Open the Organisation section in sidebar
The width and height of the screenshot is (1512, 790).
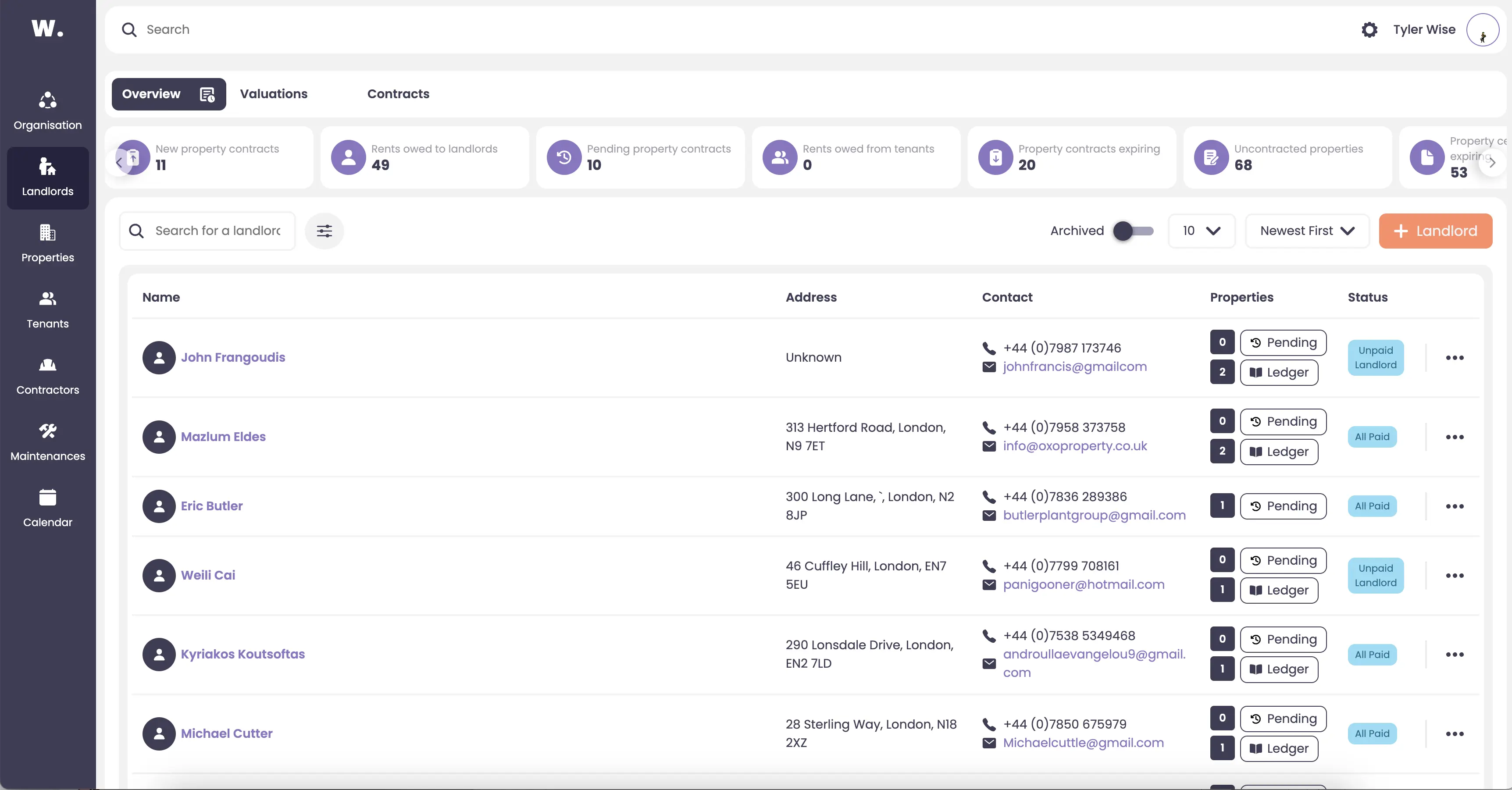47,111
